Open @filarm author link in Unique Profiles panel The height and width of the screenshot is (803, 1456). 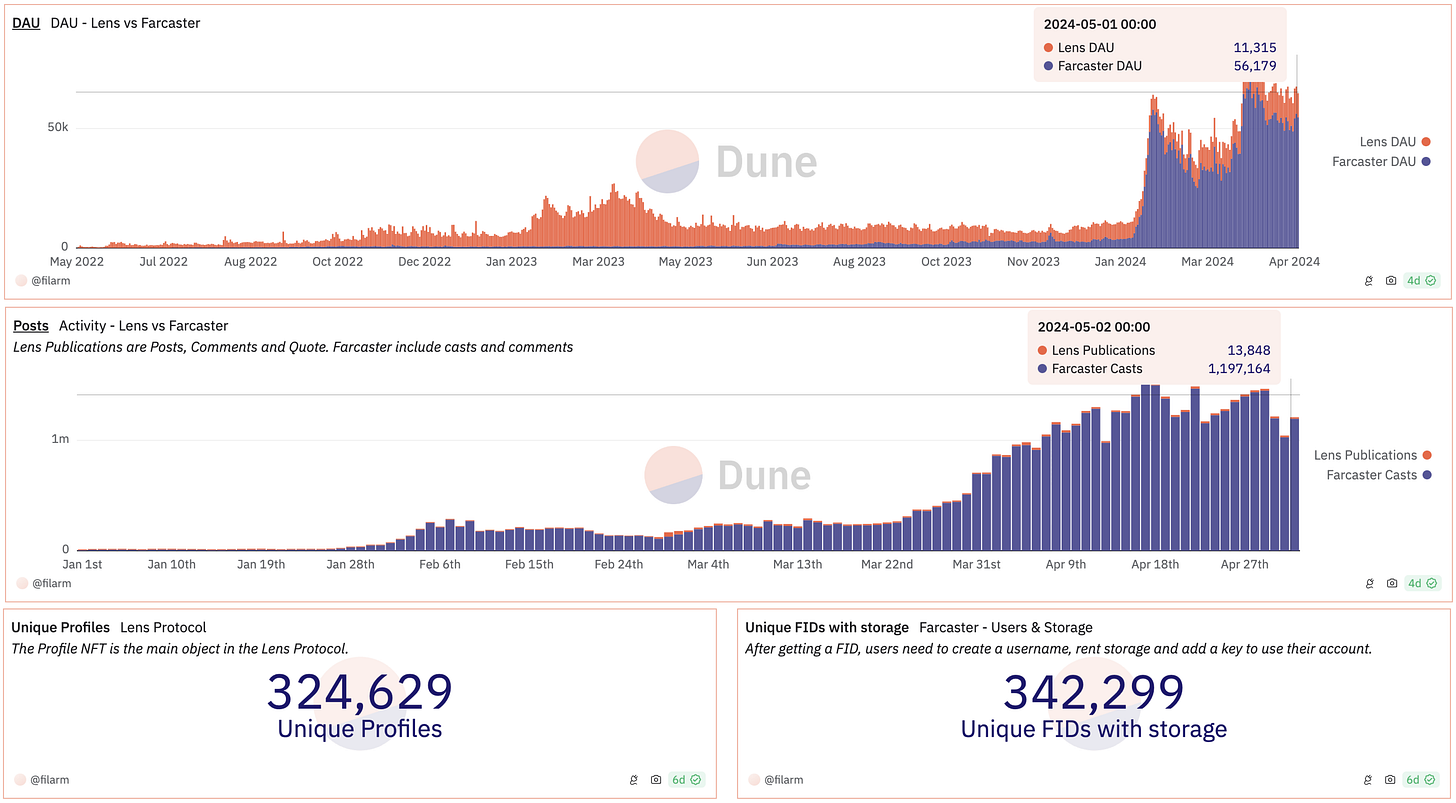(52, 780)
